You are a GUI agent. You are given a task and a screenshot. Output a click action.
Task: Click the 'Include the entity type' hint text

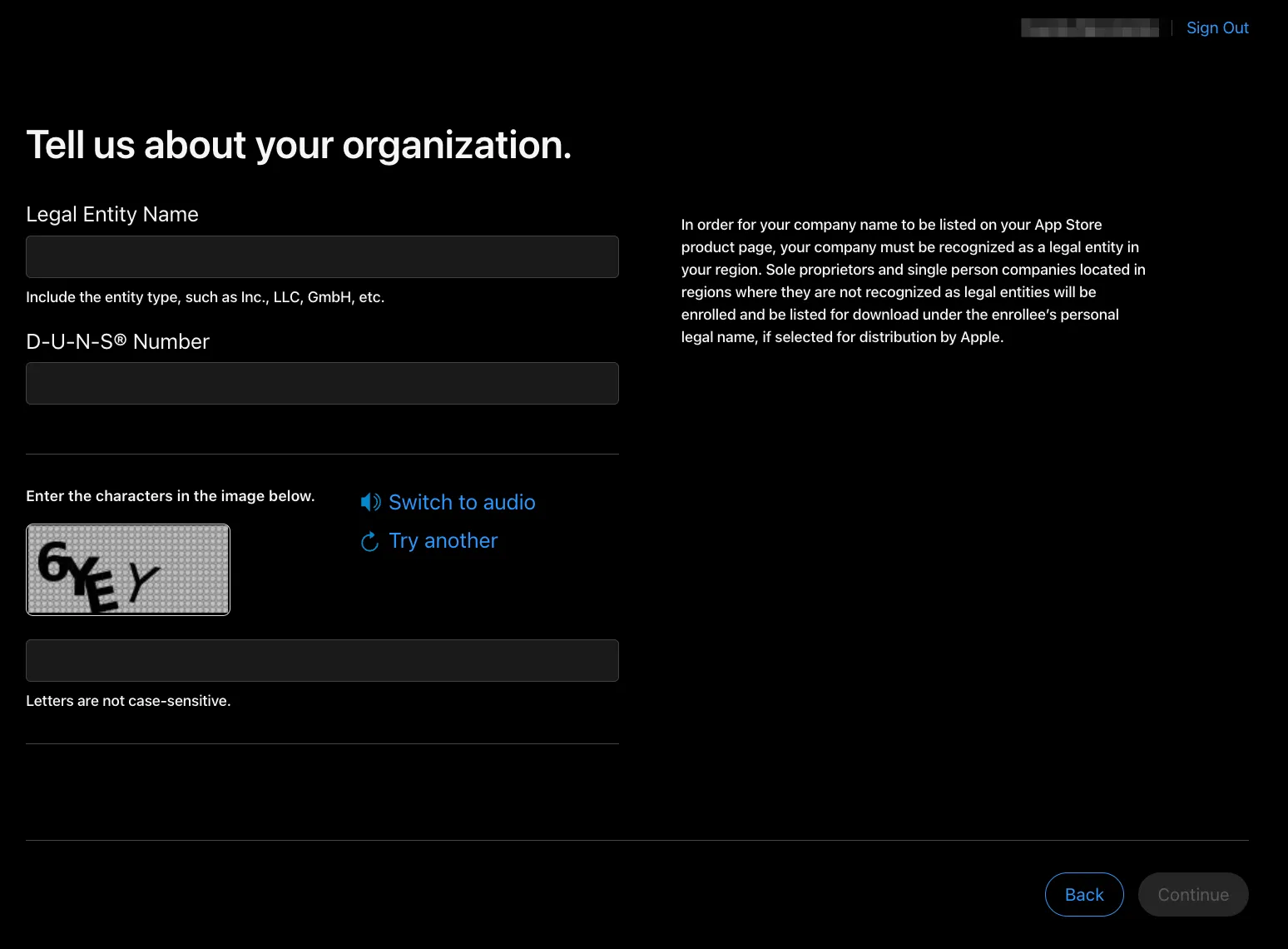click(205, 297)
